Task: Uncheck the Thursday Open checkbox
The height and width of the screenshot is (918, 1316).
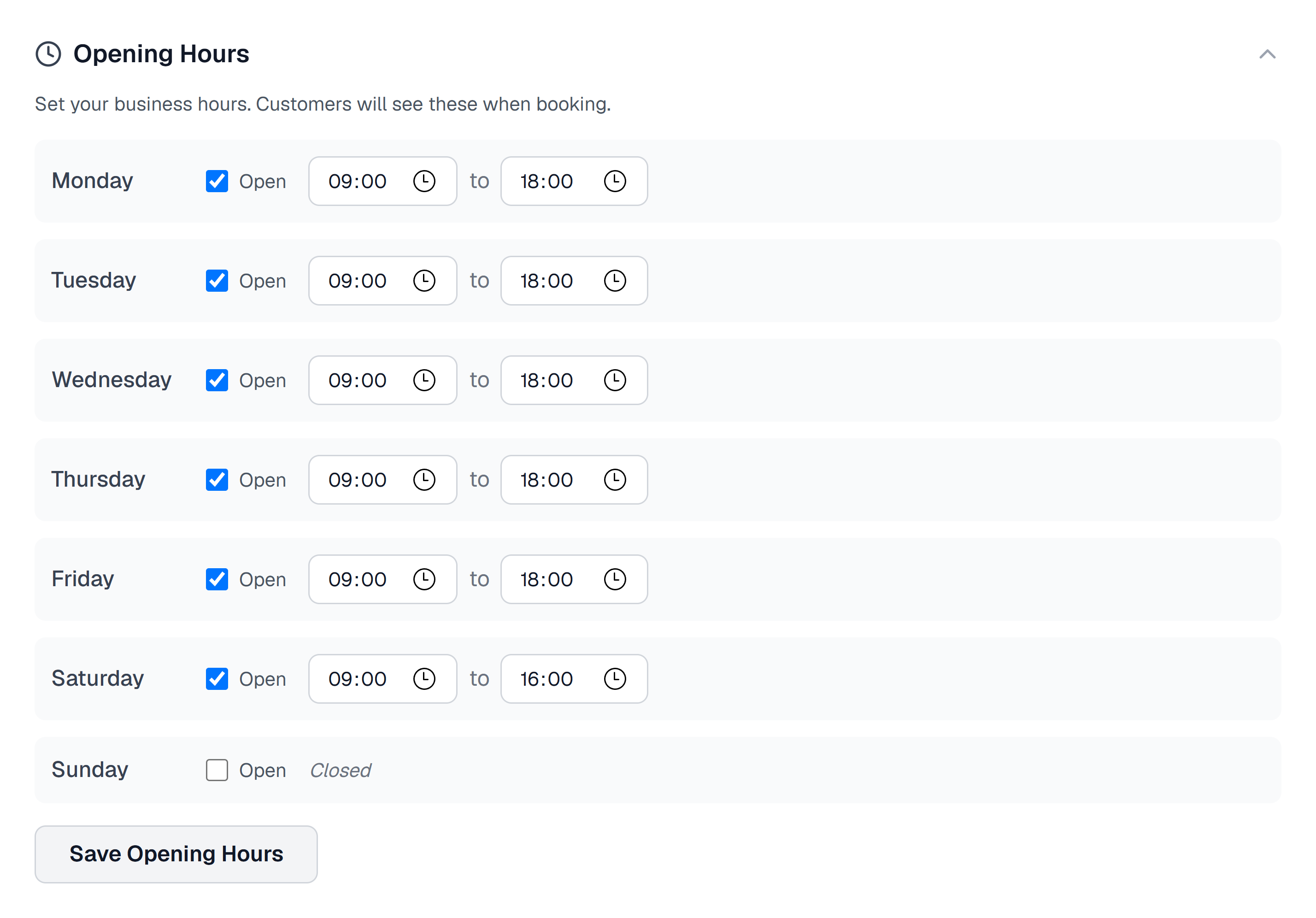Action: (217, 480)
